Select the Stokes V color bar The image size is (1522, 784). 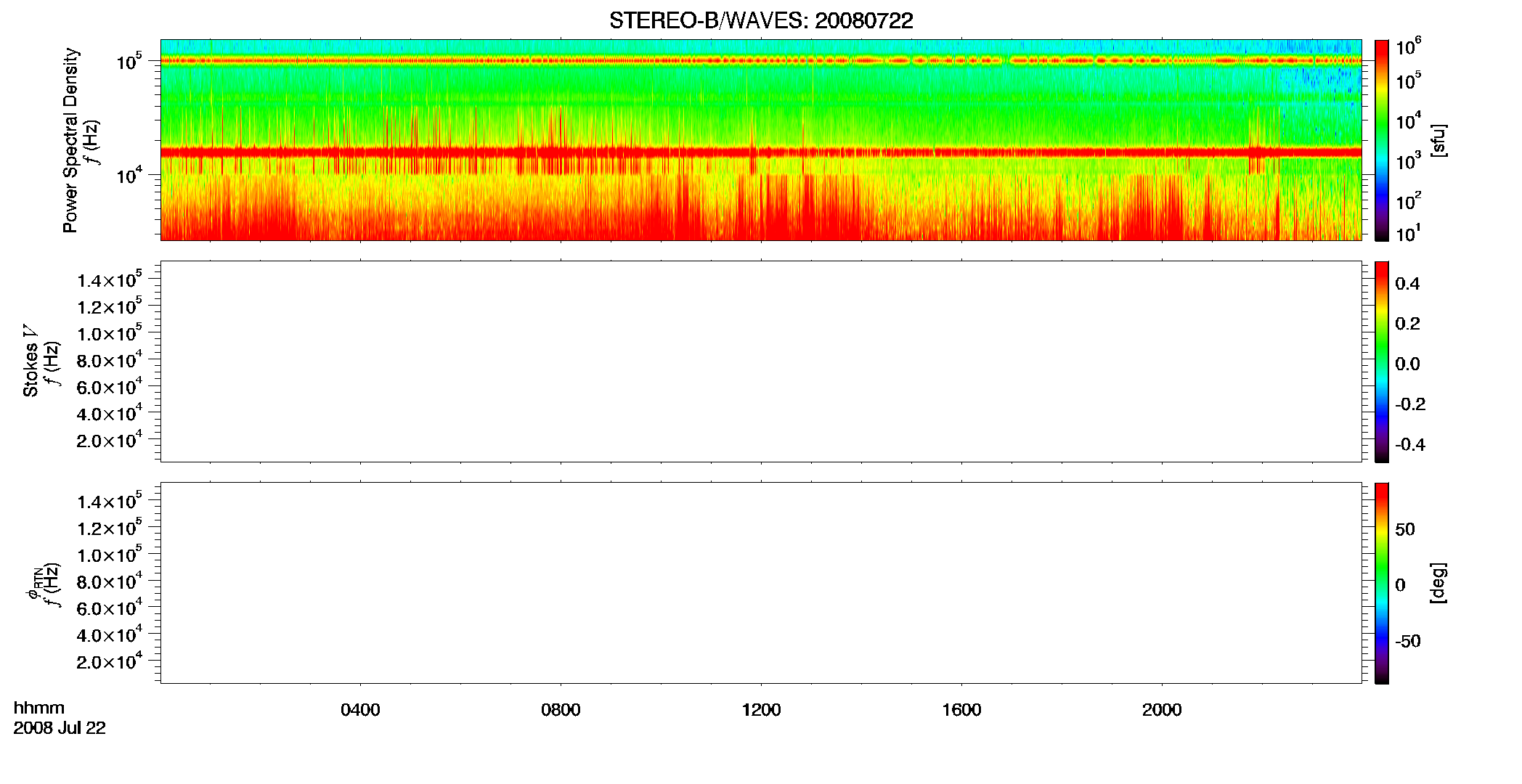tap(1382, 362)
